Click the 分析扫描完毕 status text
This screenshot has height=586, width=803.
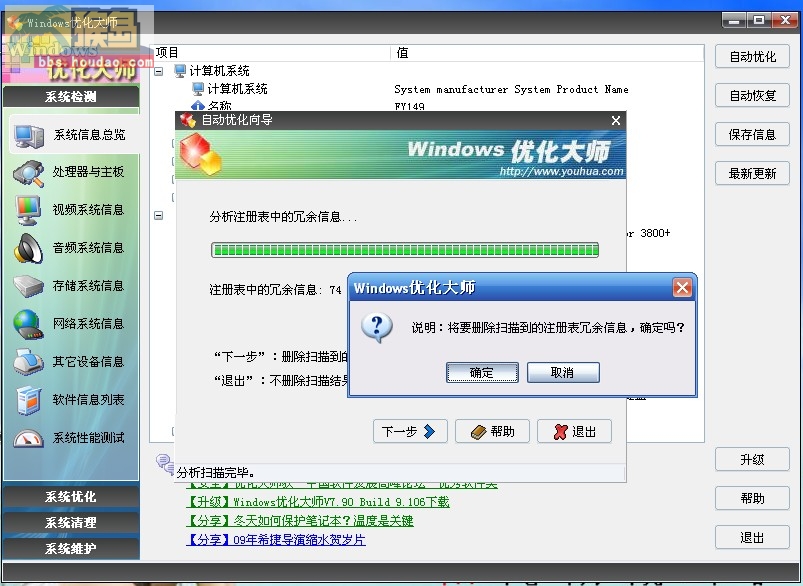pyautogui.click(x=216, y=472)
